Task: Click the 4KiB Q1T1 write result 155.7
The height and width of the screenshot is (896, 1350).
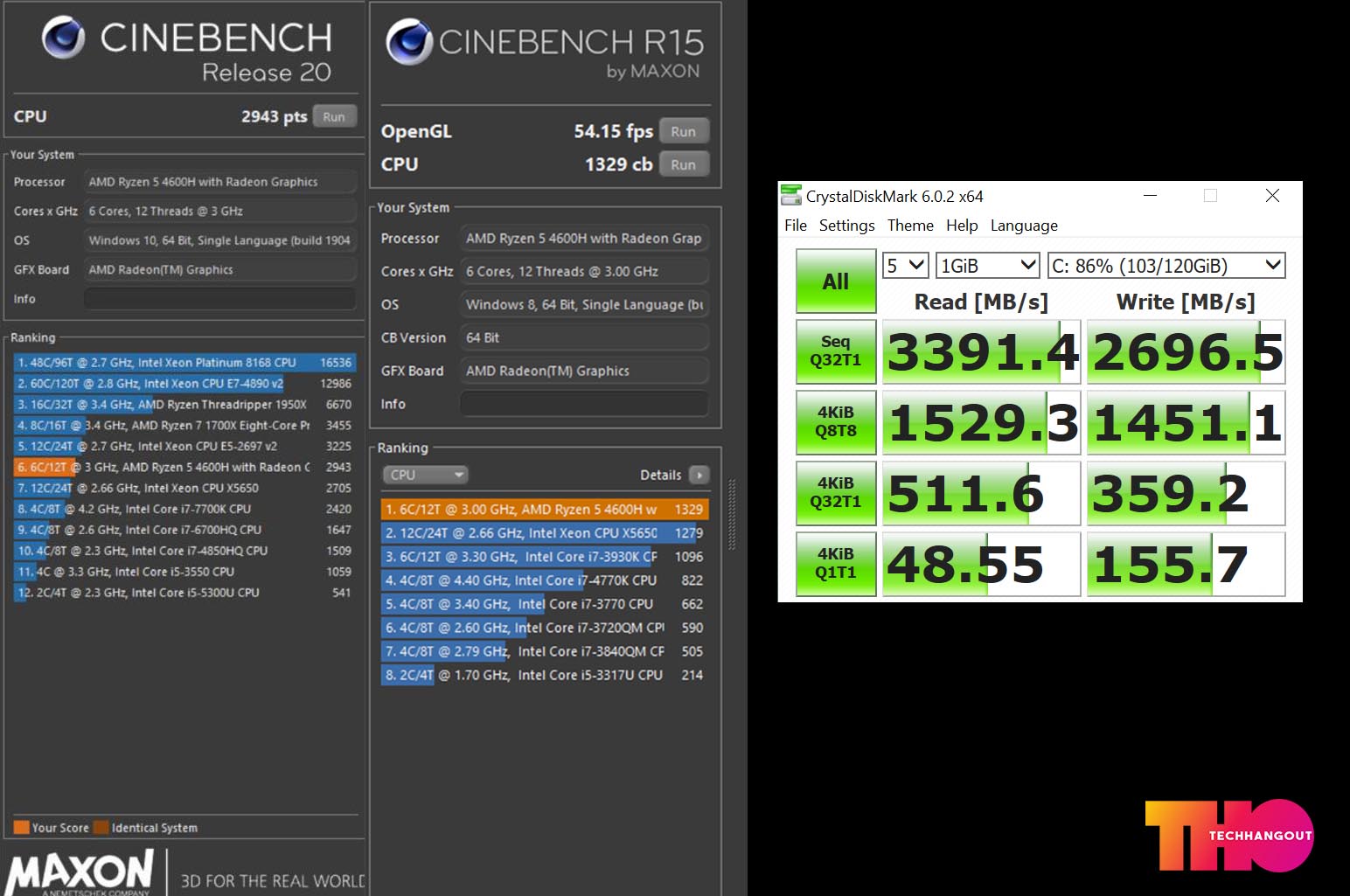Action: pyautogui.click(x=1186, y=564)
